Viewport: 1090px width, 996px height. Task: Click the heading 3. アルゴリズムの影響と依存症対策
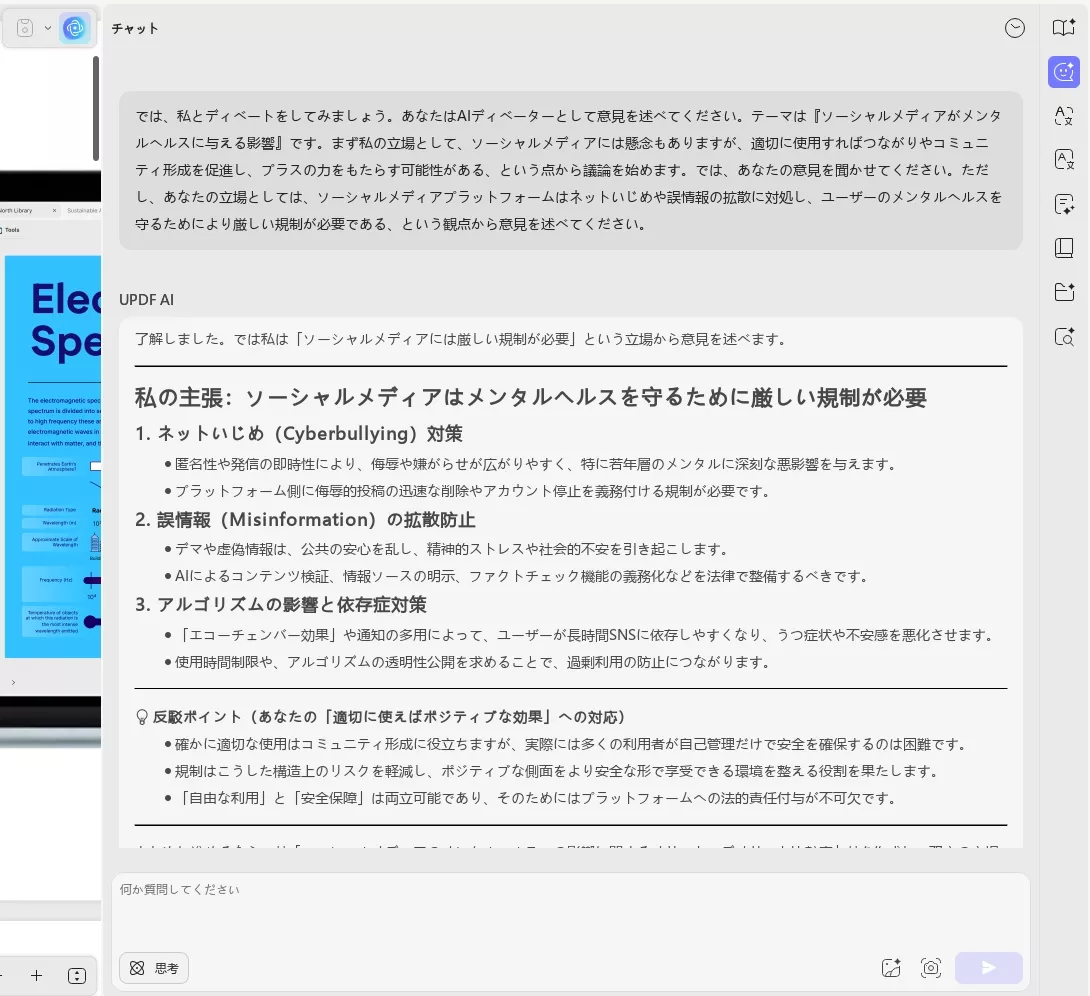tap(281, 604)
